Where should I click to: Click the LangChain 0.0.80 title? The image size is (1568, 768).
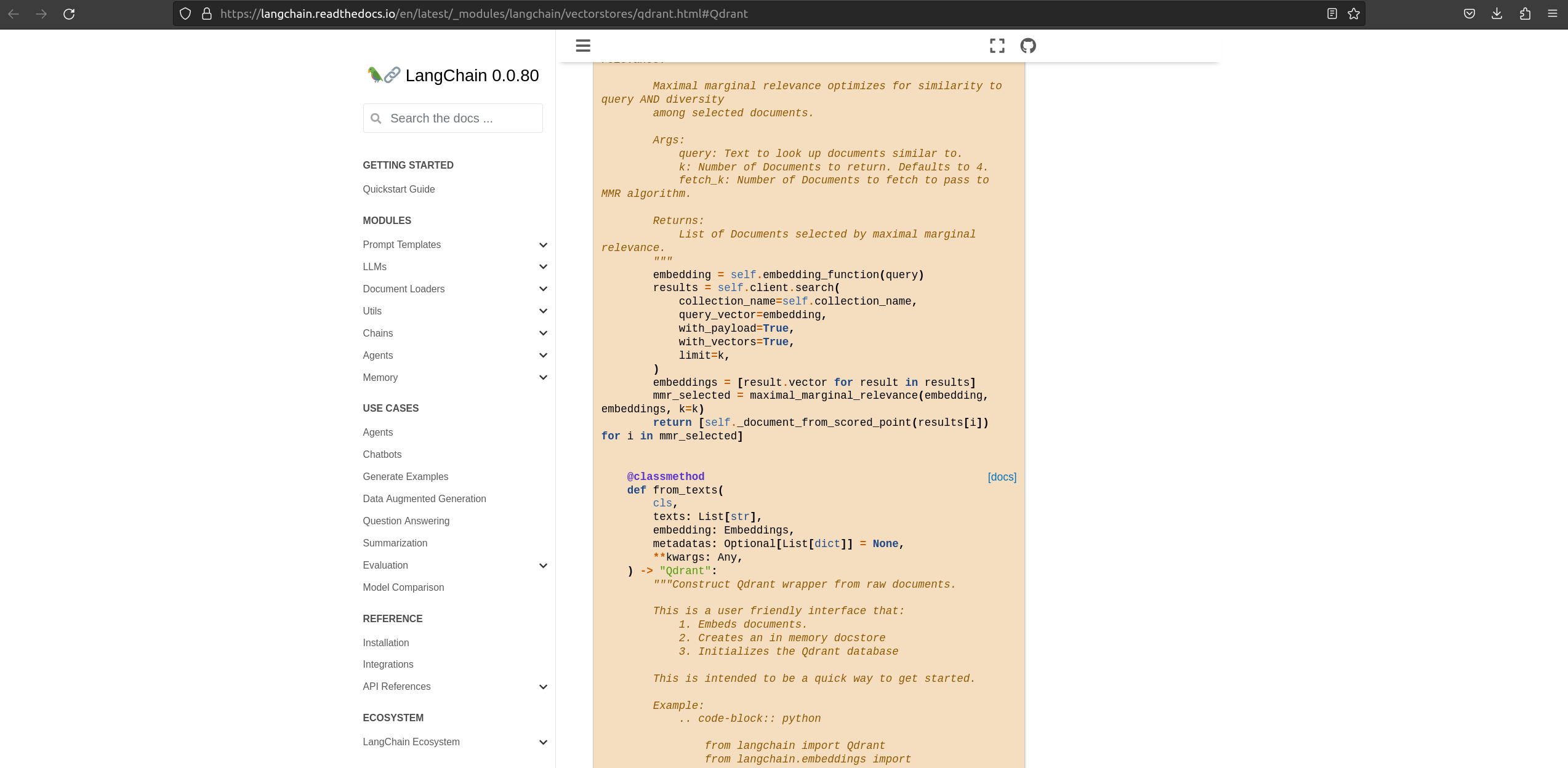pos(472,75)
